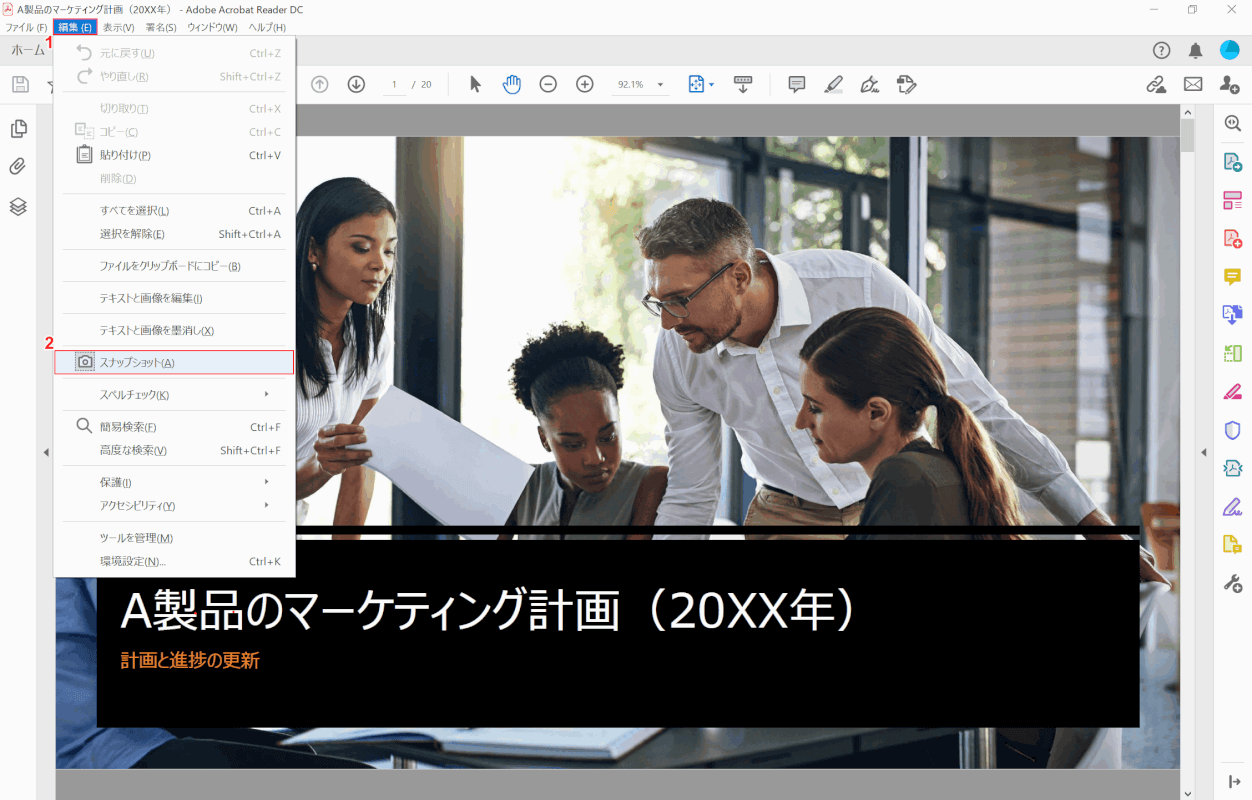Image resolution: width=1252 pixels, height=800 pixels.
Task: Click the attachments paperclip icon in left sidebar
Action: pyautogui.click(x=16, y=166)
